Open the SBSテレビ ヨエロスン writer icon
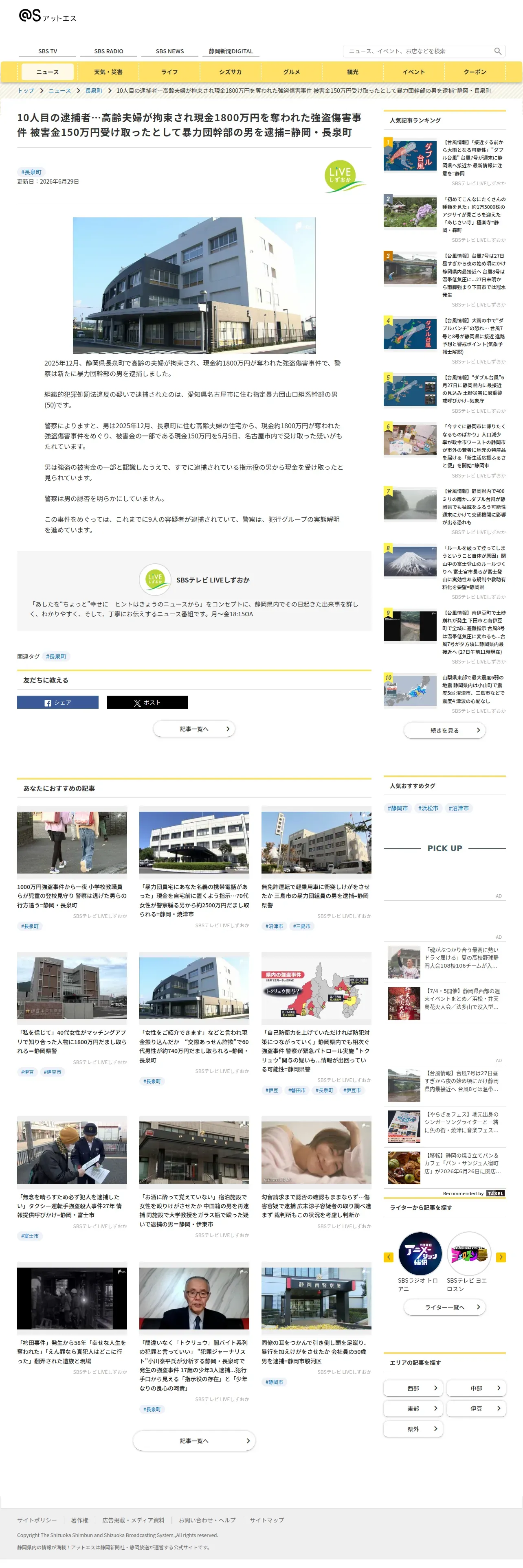Viewport: 523px width, 1568px height. click(469, 1254)
